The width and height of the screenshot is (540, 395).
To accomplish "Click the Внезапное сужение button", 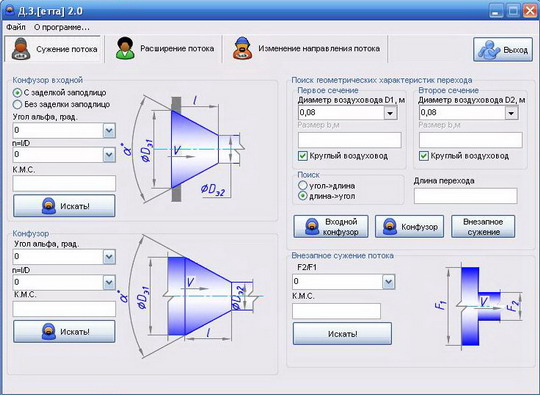I will click(x=483, y=227).
